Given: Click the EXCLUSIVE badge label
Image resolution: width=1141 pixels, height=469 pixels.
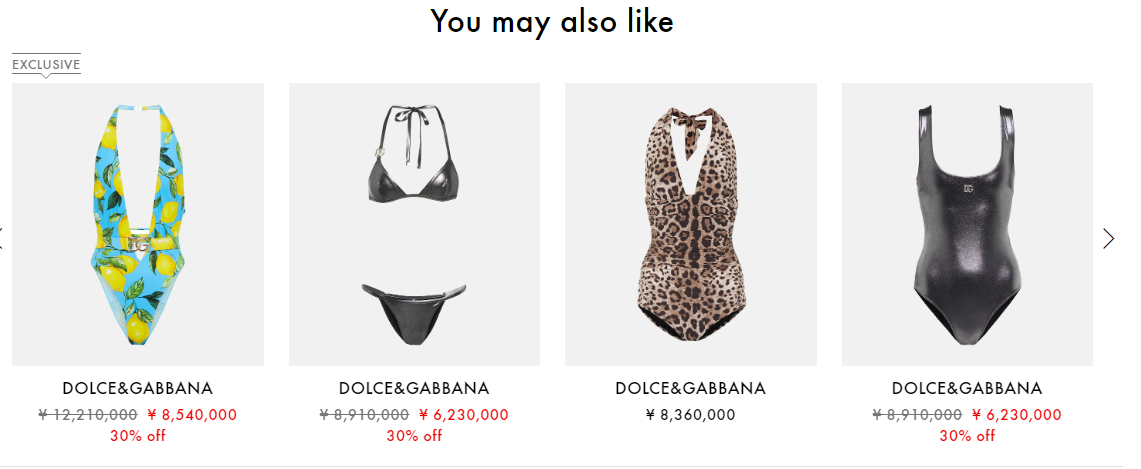Looking at the screenshot, I should point(46,65).
